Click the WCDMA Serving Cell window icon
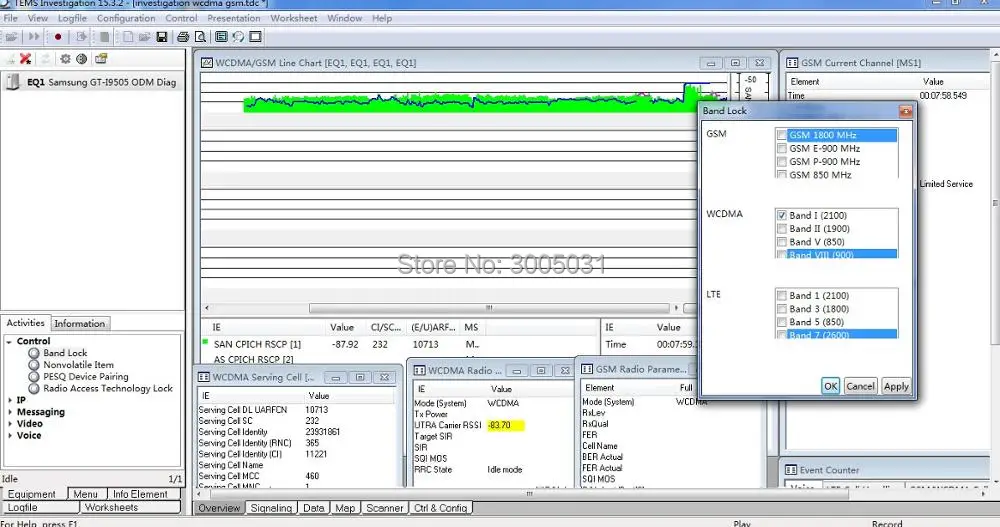Viewport: 1000px width, 527px height. coord(204,377)
